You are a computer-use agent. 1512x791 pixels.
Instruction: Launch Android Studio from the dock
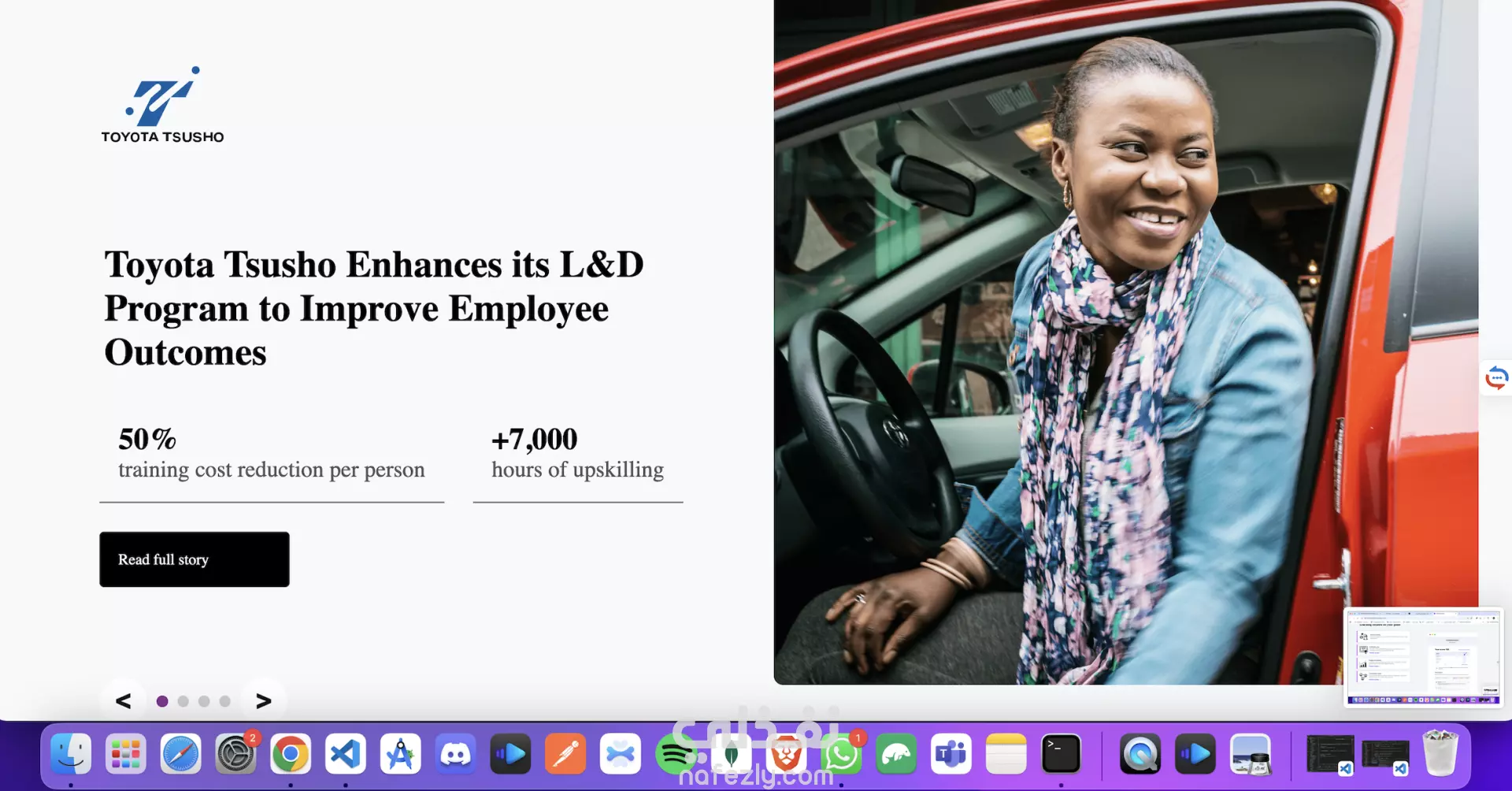click(401, 755)
